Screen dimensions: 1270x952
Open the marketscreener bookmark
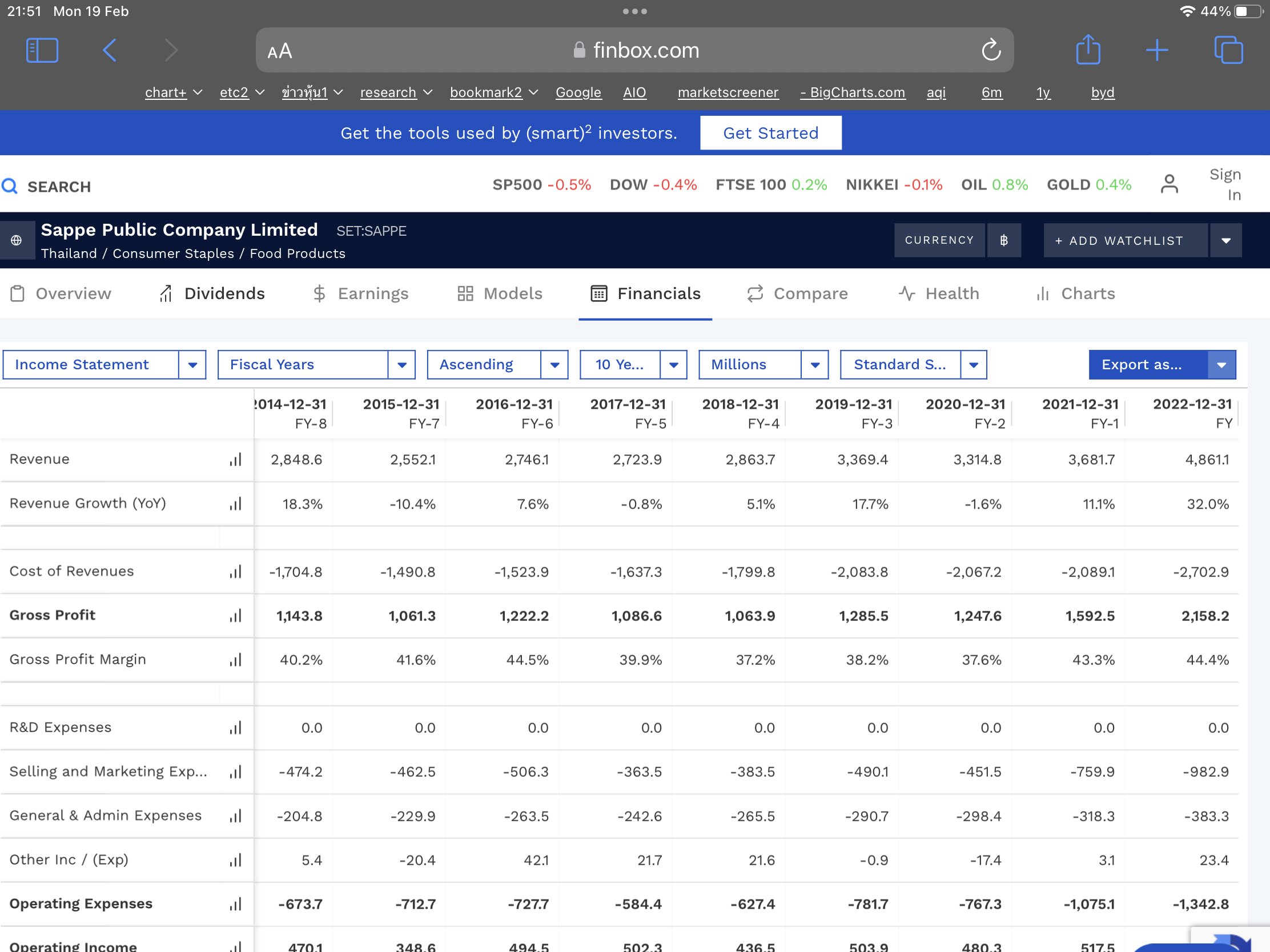[x=728, y=92]
